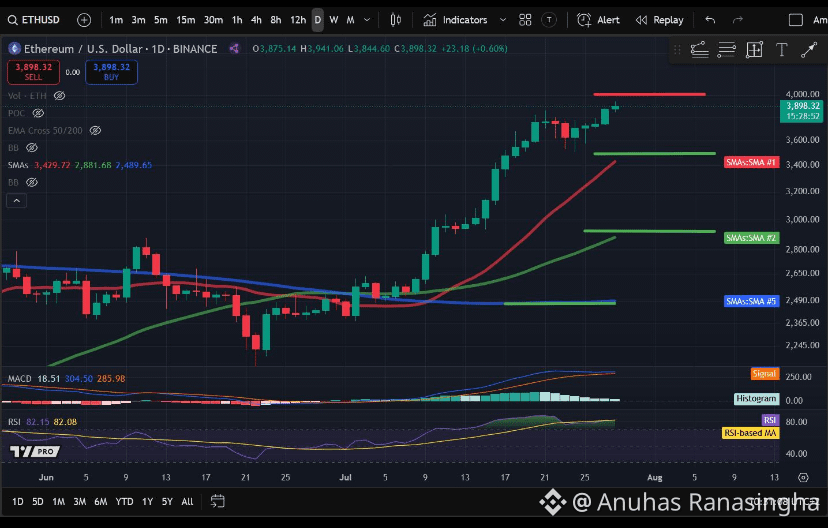Click the BUY 3,898.32 button
This screenshot has height=528, width=828.
tap(111, 72)
